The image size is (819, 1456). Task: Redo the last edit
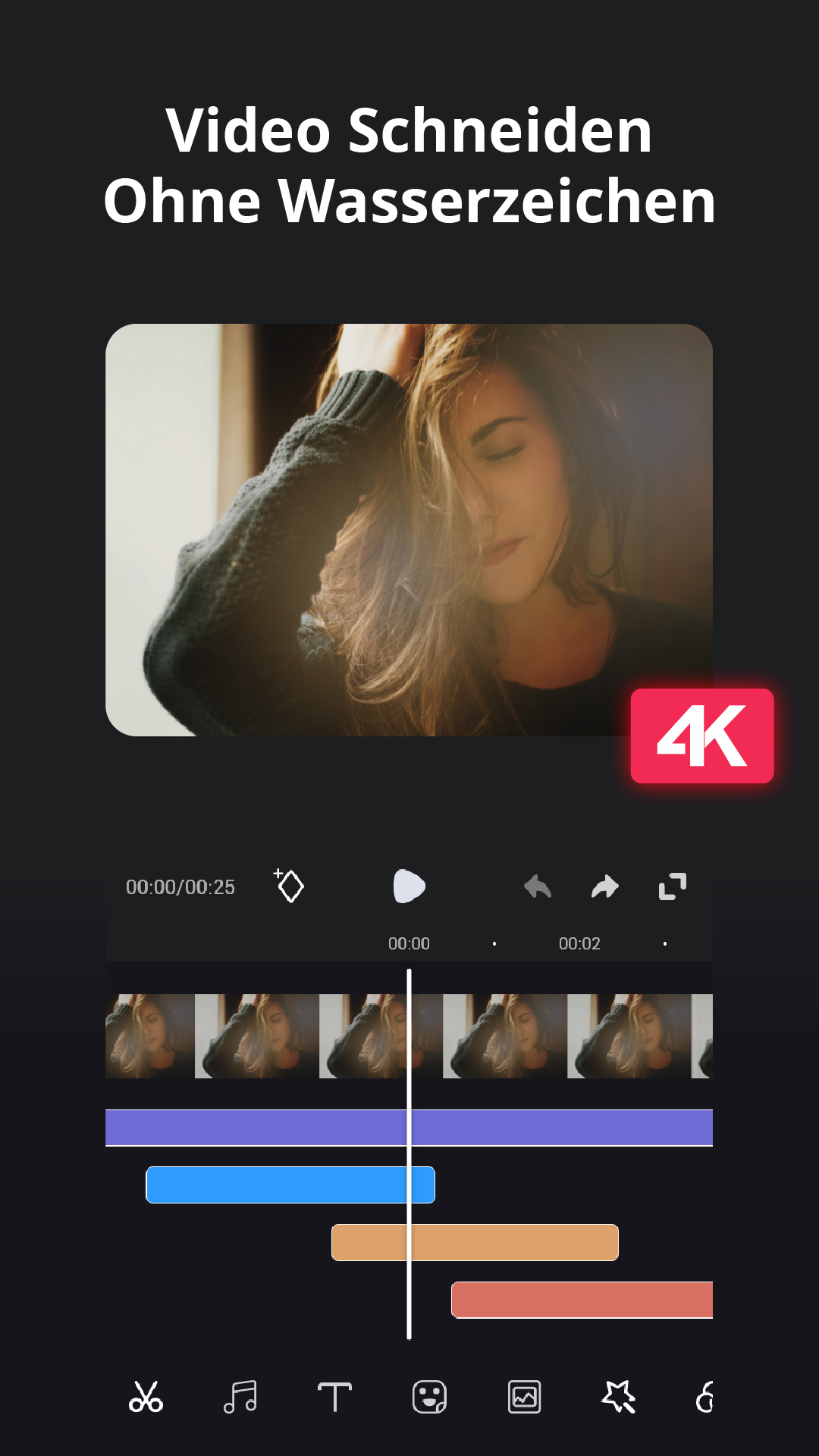tap(605, 886)
